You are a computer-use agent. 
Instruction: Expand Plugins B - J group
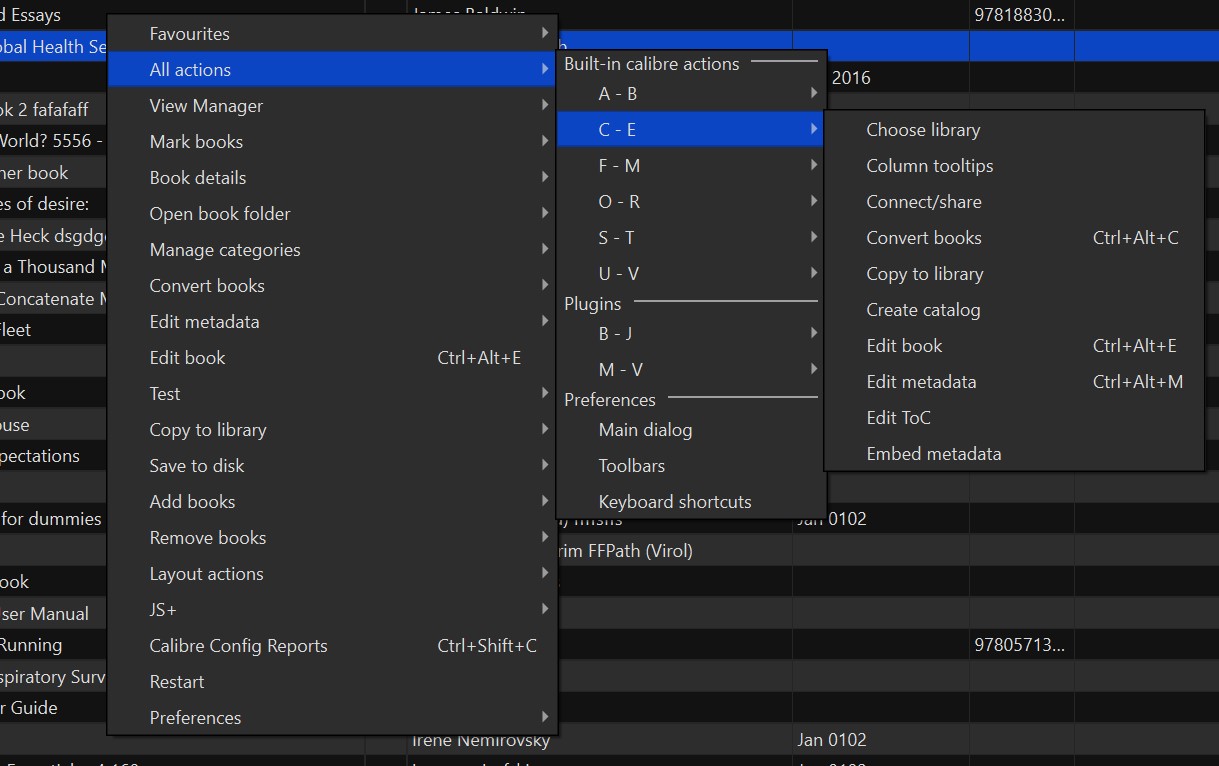tap(616, 334)
